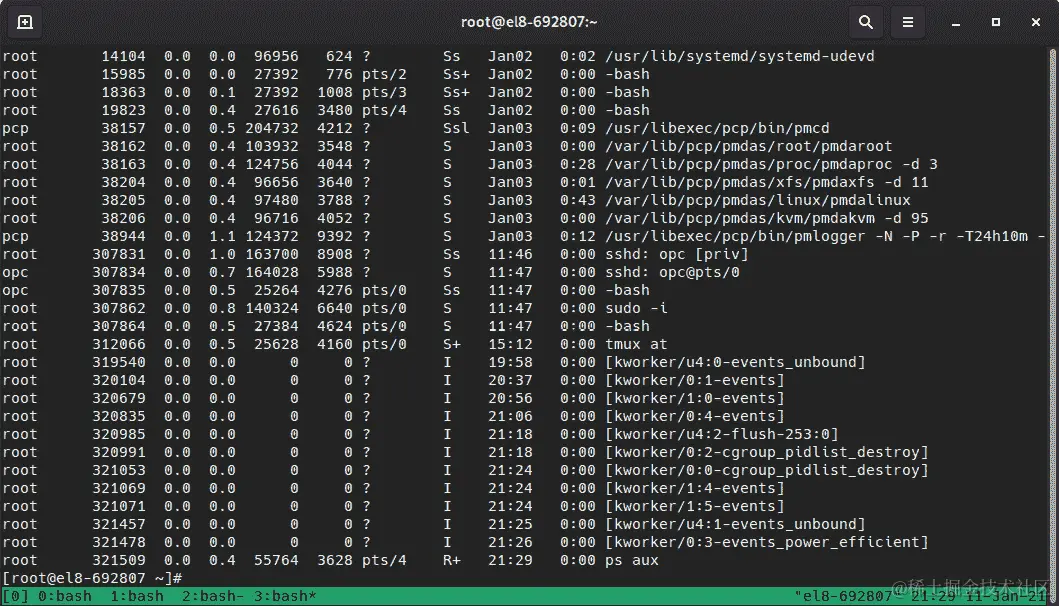Switch to tmux window 3:bash*
The image size is (1059, 606).
pos(285,597)
